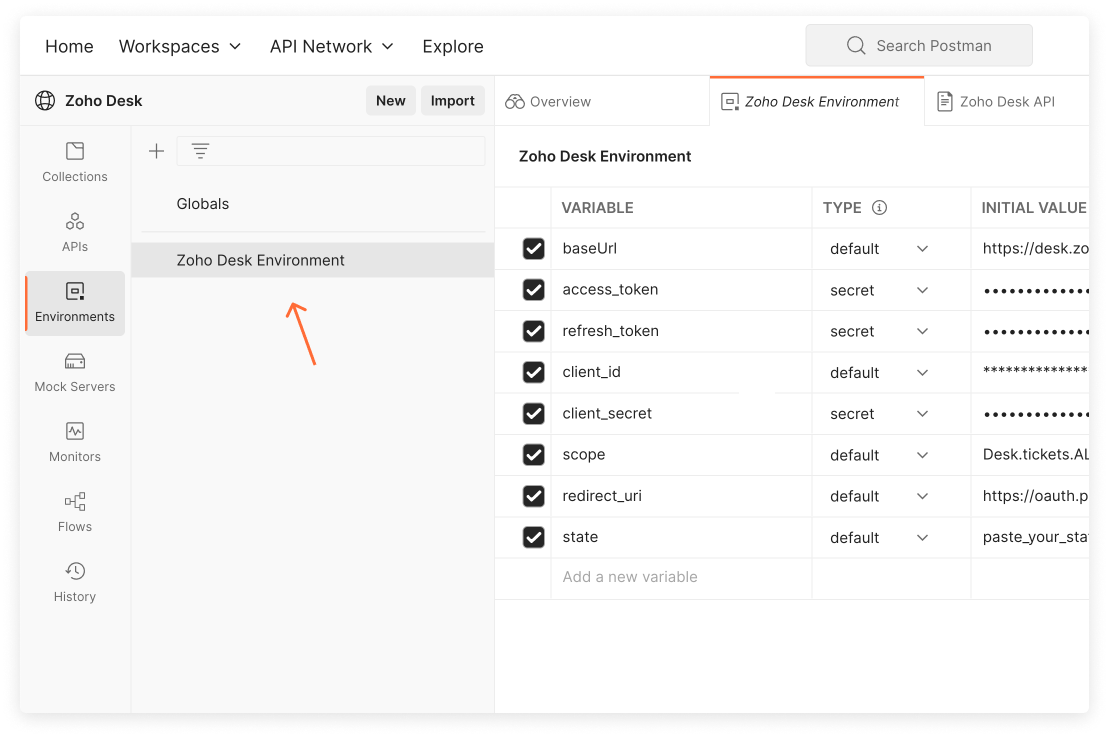
Task: Click the Zoho Desk workspace name
Action: pos(103,100)
